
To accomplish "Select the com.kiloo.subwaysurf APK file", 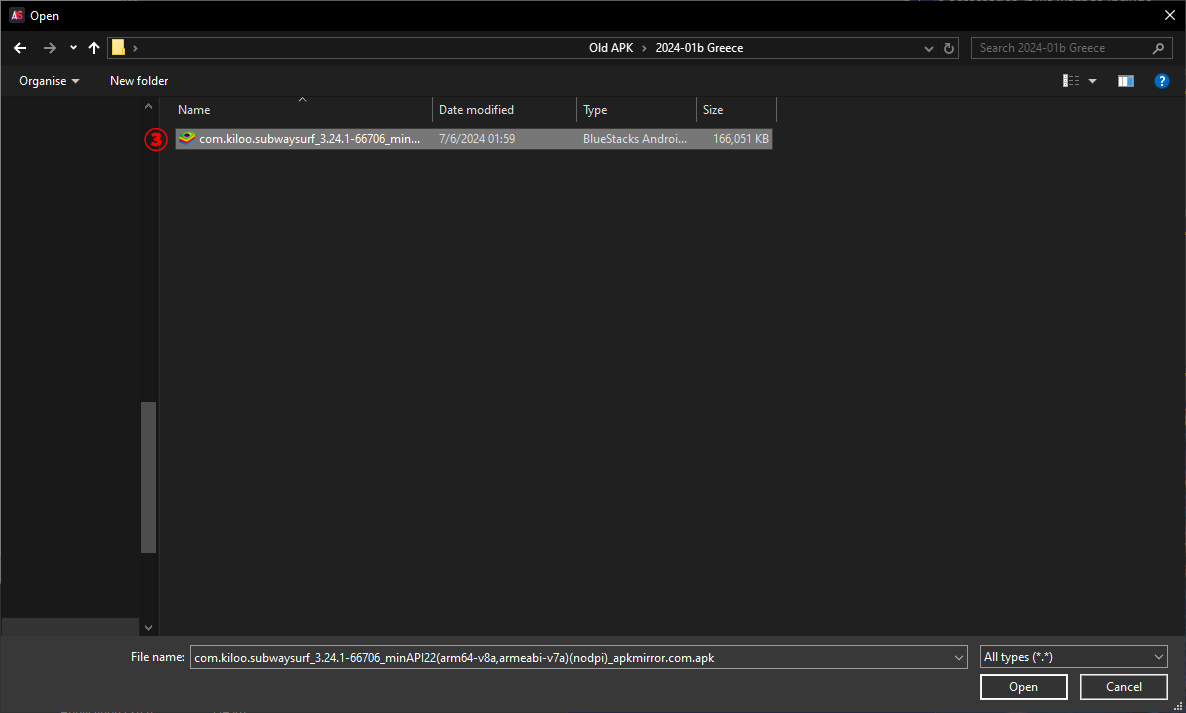I will pos(473,139).
